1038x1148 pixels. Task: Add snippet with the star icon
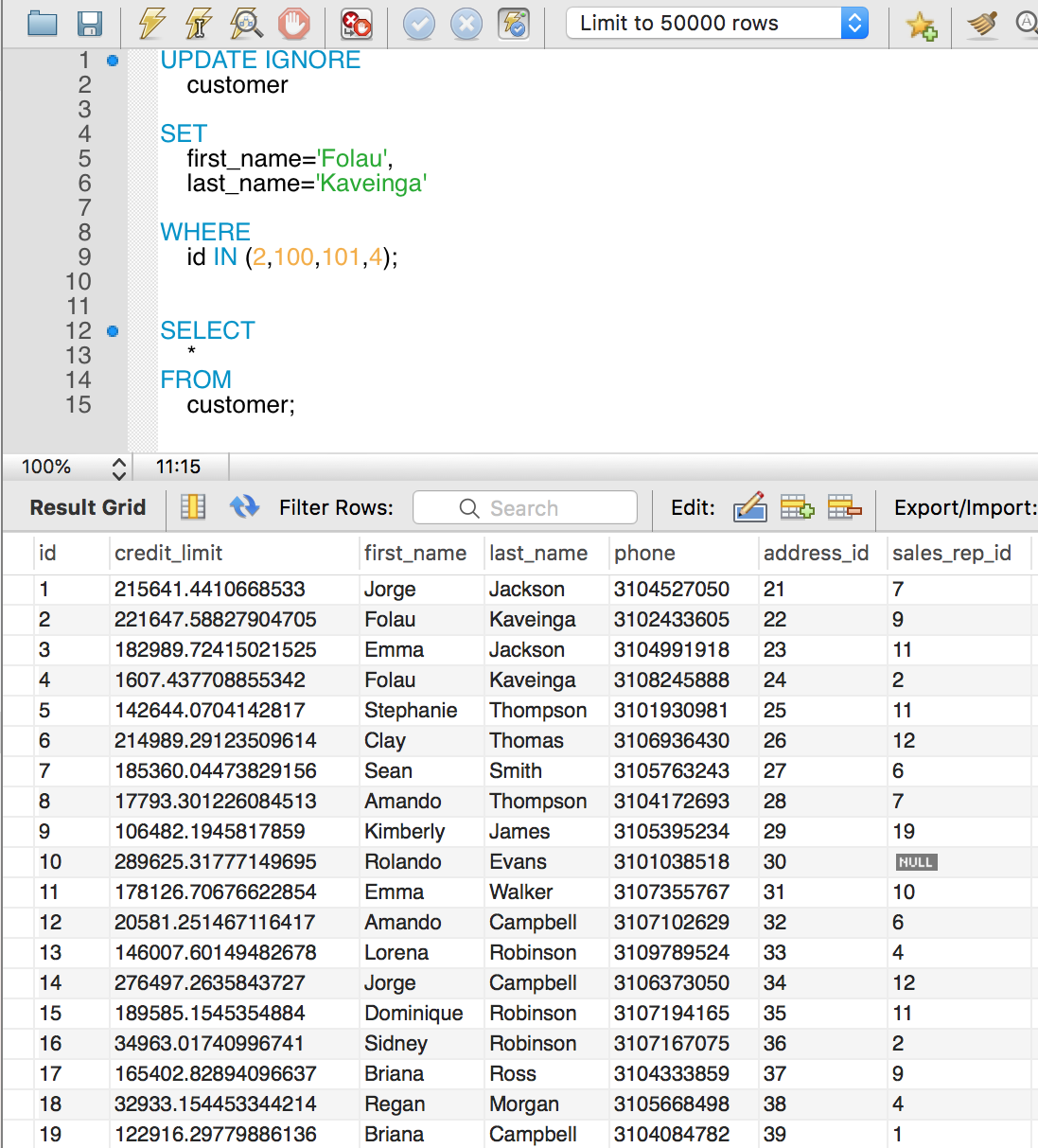click(x=921, y=25)
